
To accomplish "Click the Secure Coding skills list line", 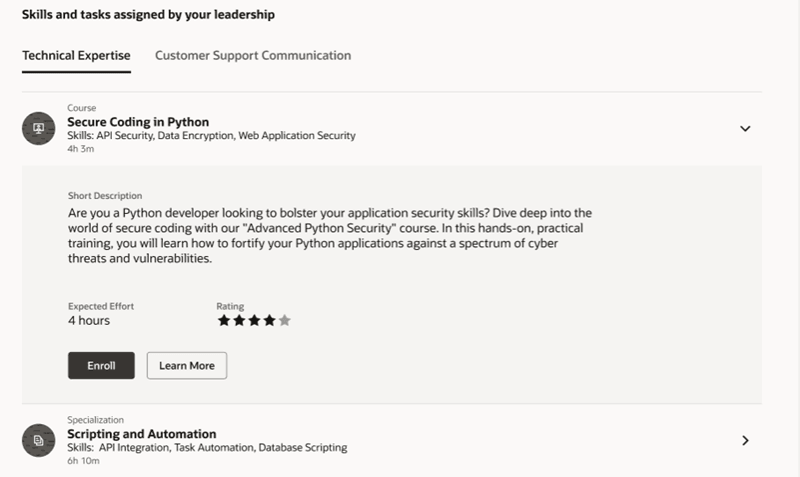I will (211, 136).
